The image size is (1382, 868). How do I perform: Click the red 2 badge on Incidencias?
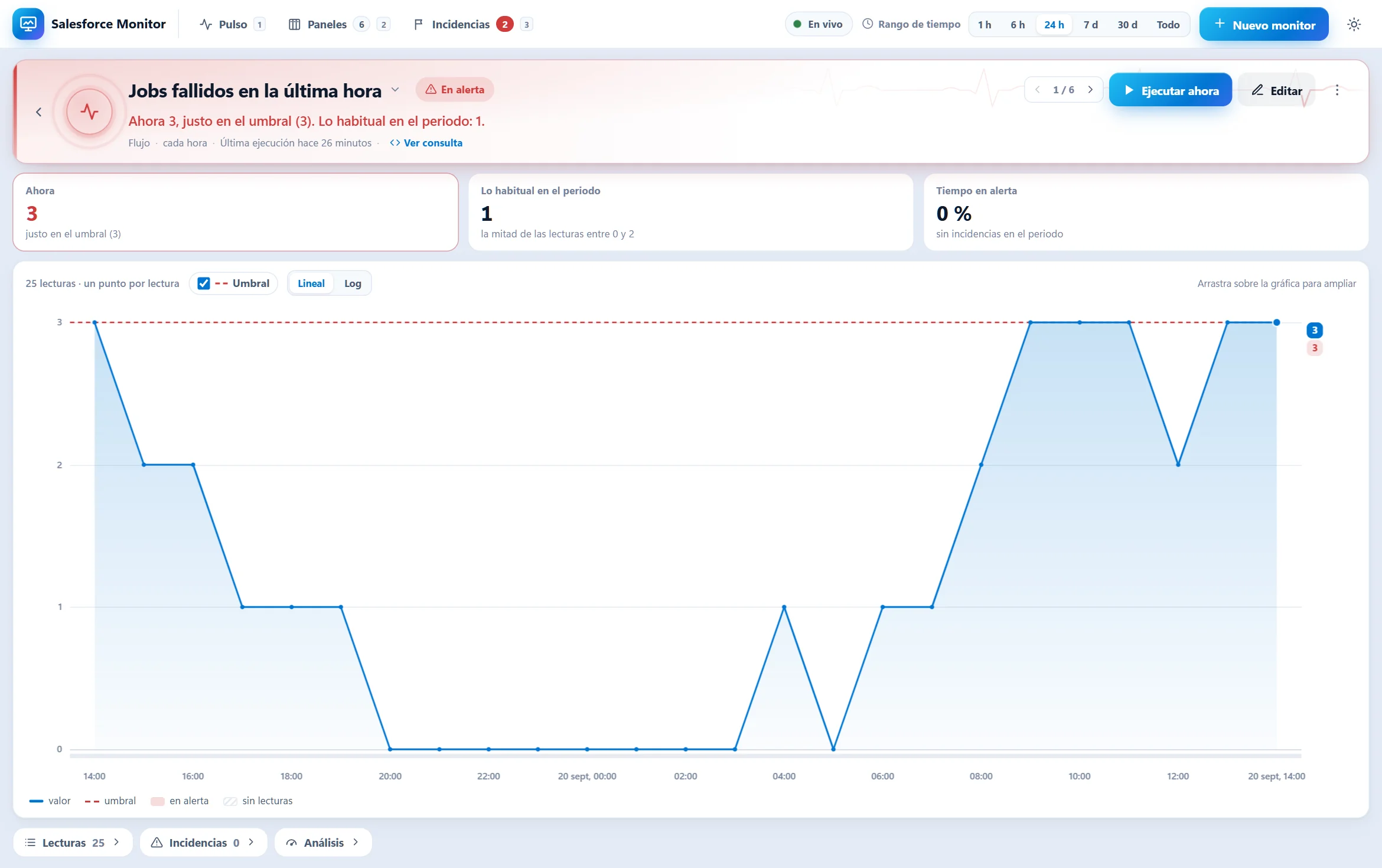point(504,24)
